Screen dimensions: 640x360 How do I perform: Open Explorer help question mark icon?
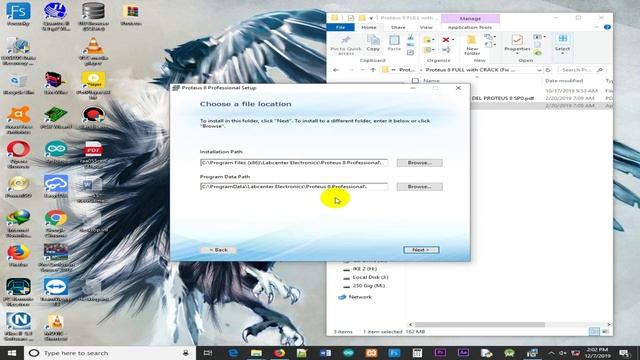(607, 27)
